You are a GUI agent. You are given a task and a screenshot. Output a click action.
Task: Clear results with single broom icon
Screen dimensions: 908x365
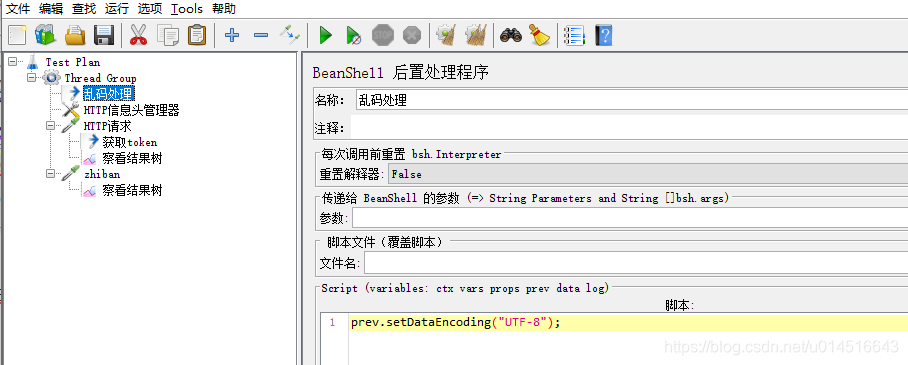coord(446,35)
